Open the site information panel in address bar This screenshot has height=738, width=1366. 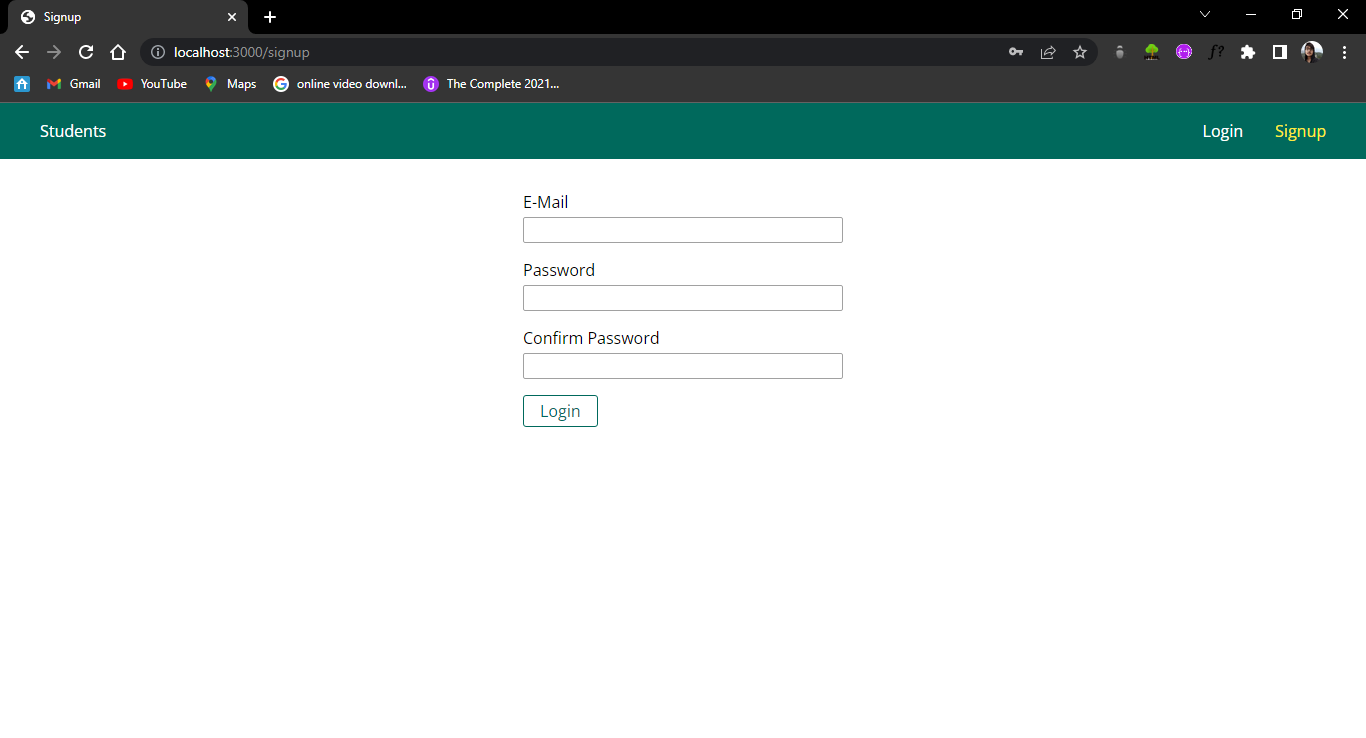coord(159,52)
